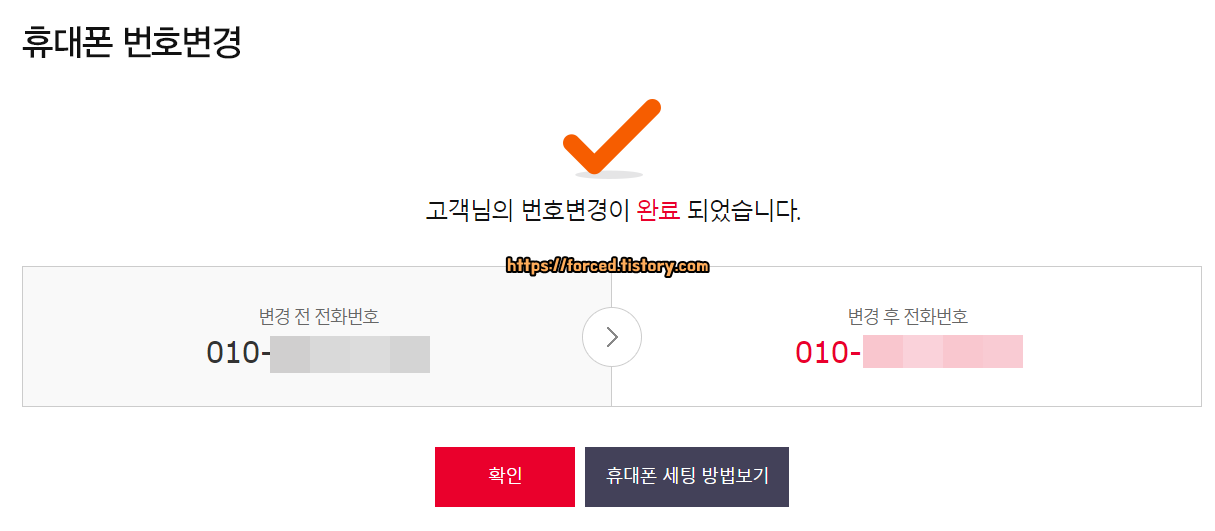Image resolution: width=1215 pixels, height=531 pixels.
Task: Select the 휴대폰 번호변경 page heading
Action: [132, 43]
